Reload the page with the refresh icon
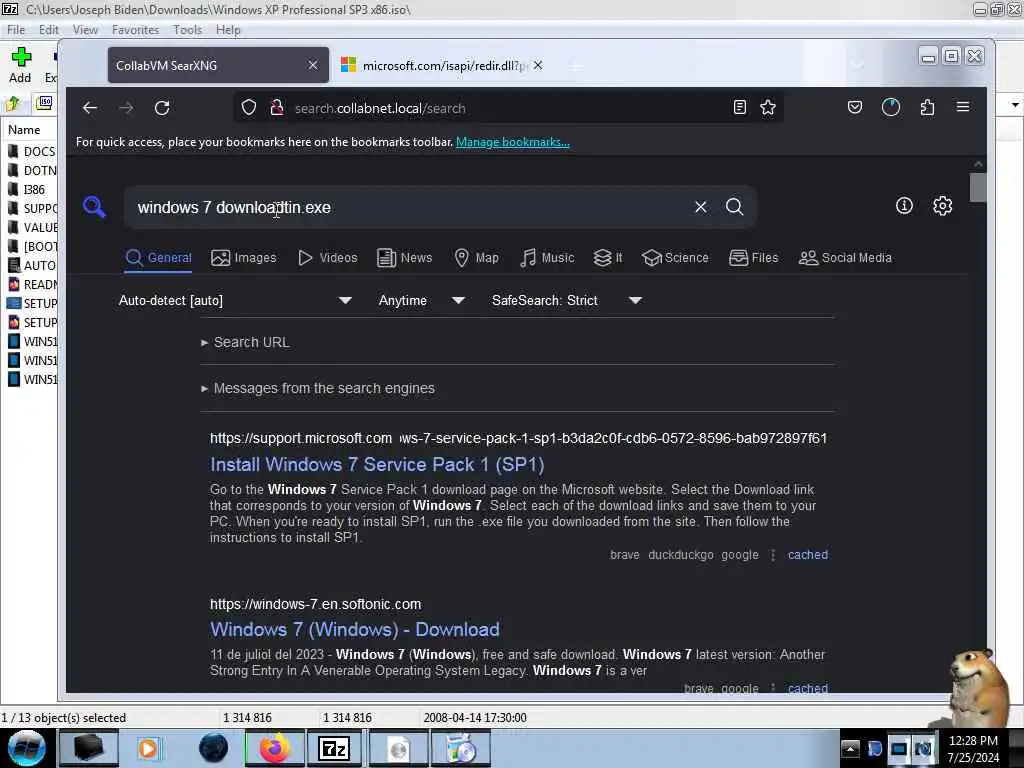Image resolution: width=1024 pixels, height=768 pixels. [x=162, y=108]
